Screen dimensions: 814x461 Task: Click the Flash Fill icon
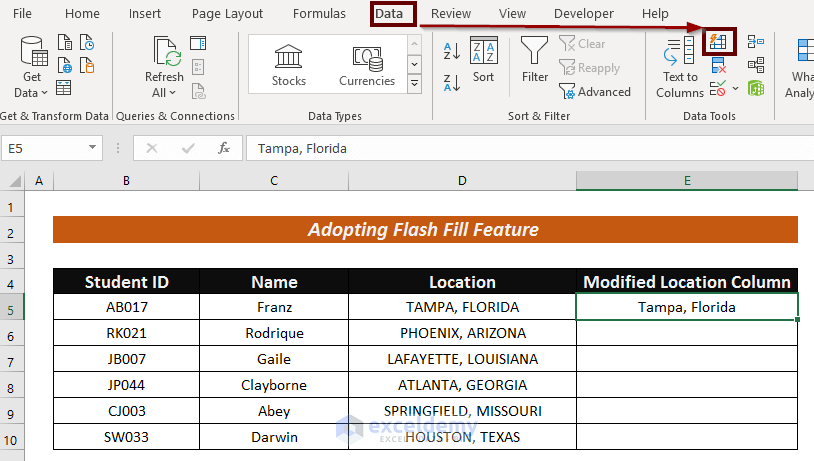coord(718,42)
